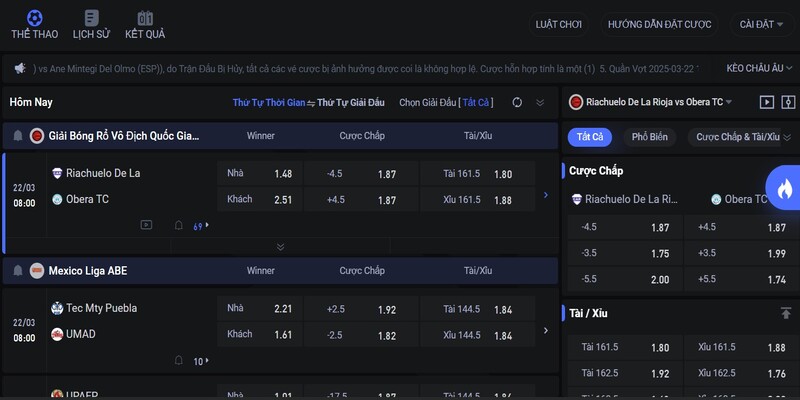Open the Kèo Châu Âu odds dropdown

click(757, 68)
